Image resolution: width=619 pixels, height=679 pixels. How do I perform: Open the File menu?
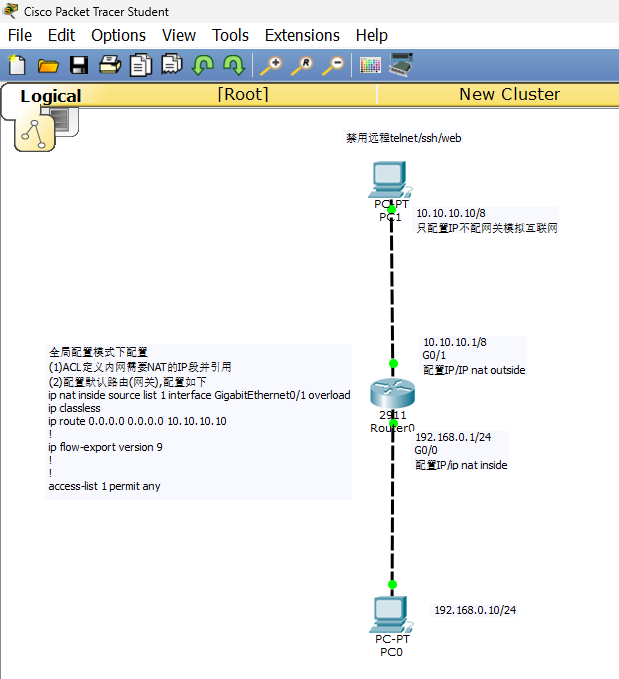20,36
